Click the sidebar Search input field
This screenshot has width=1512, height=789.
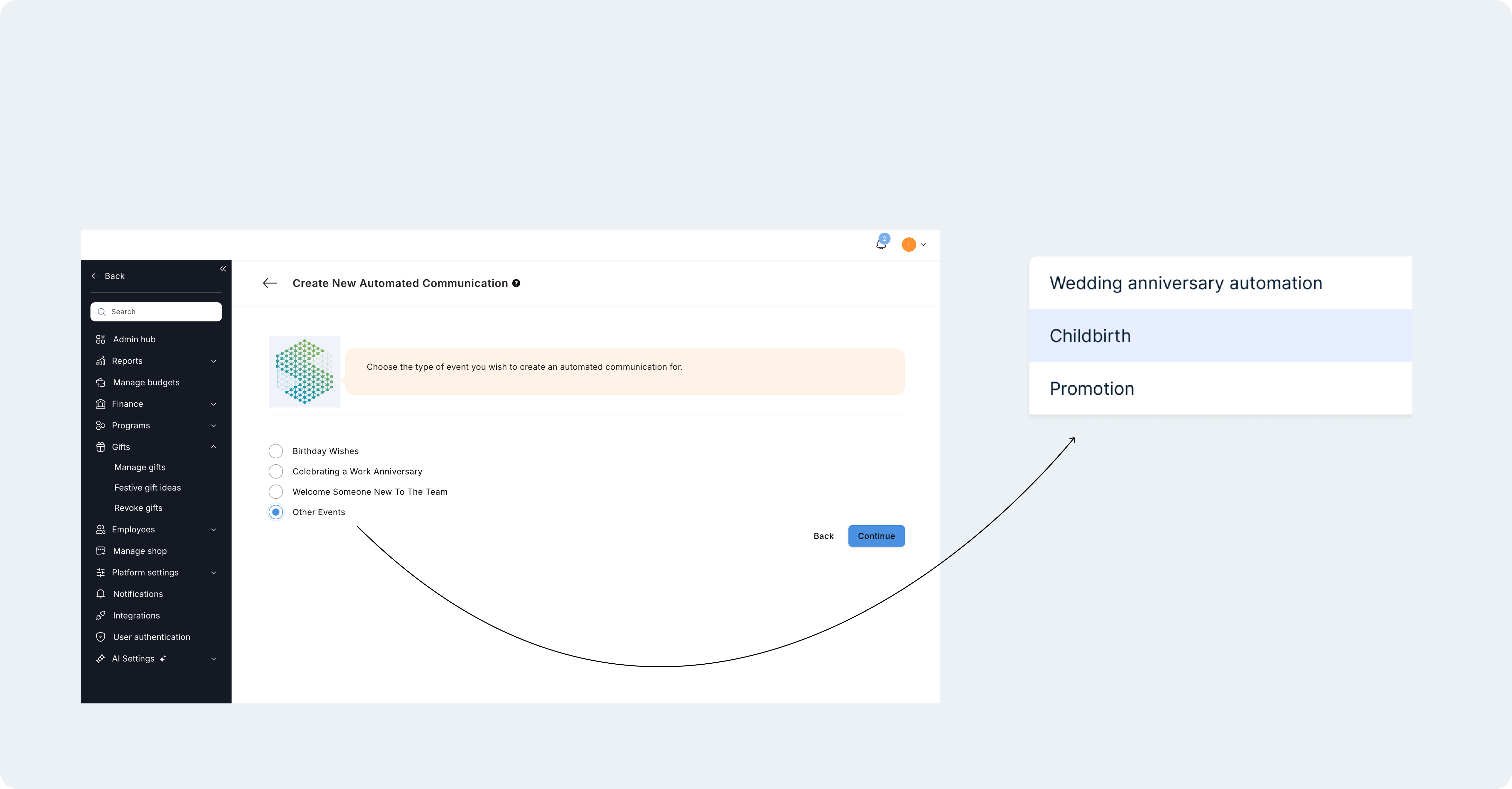(x=156, y=312)
